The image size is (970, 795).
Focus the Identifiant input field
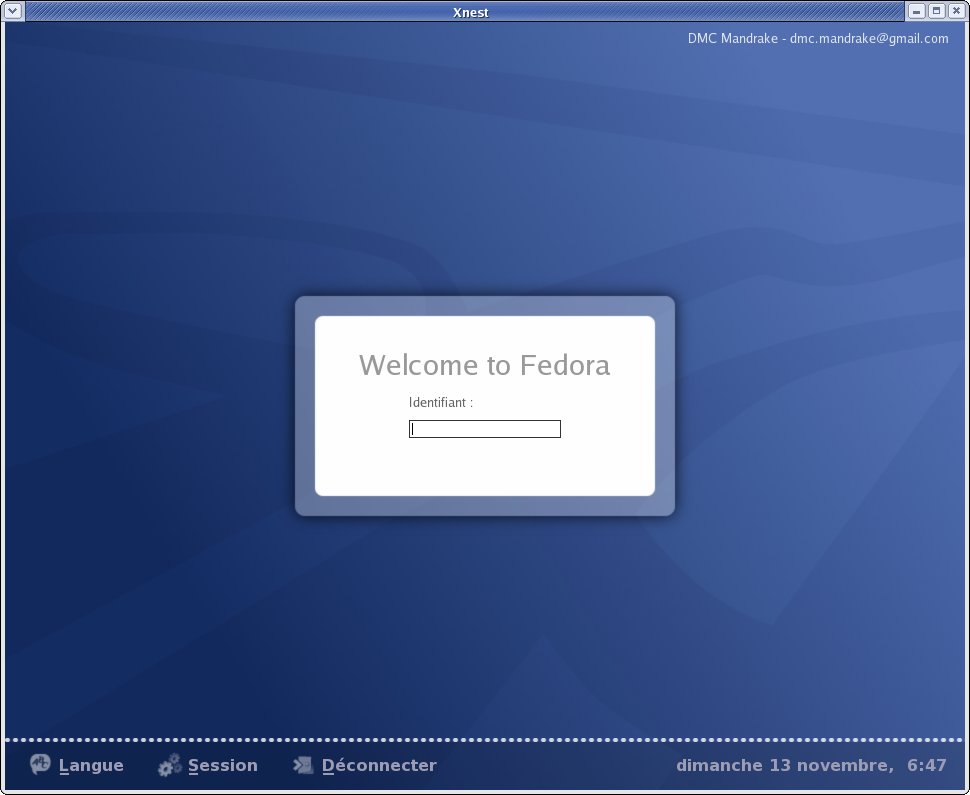pyautogui.click(x=485, y=429)
